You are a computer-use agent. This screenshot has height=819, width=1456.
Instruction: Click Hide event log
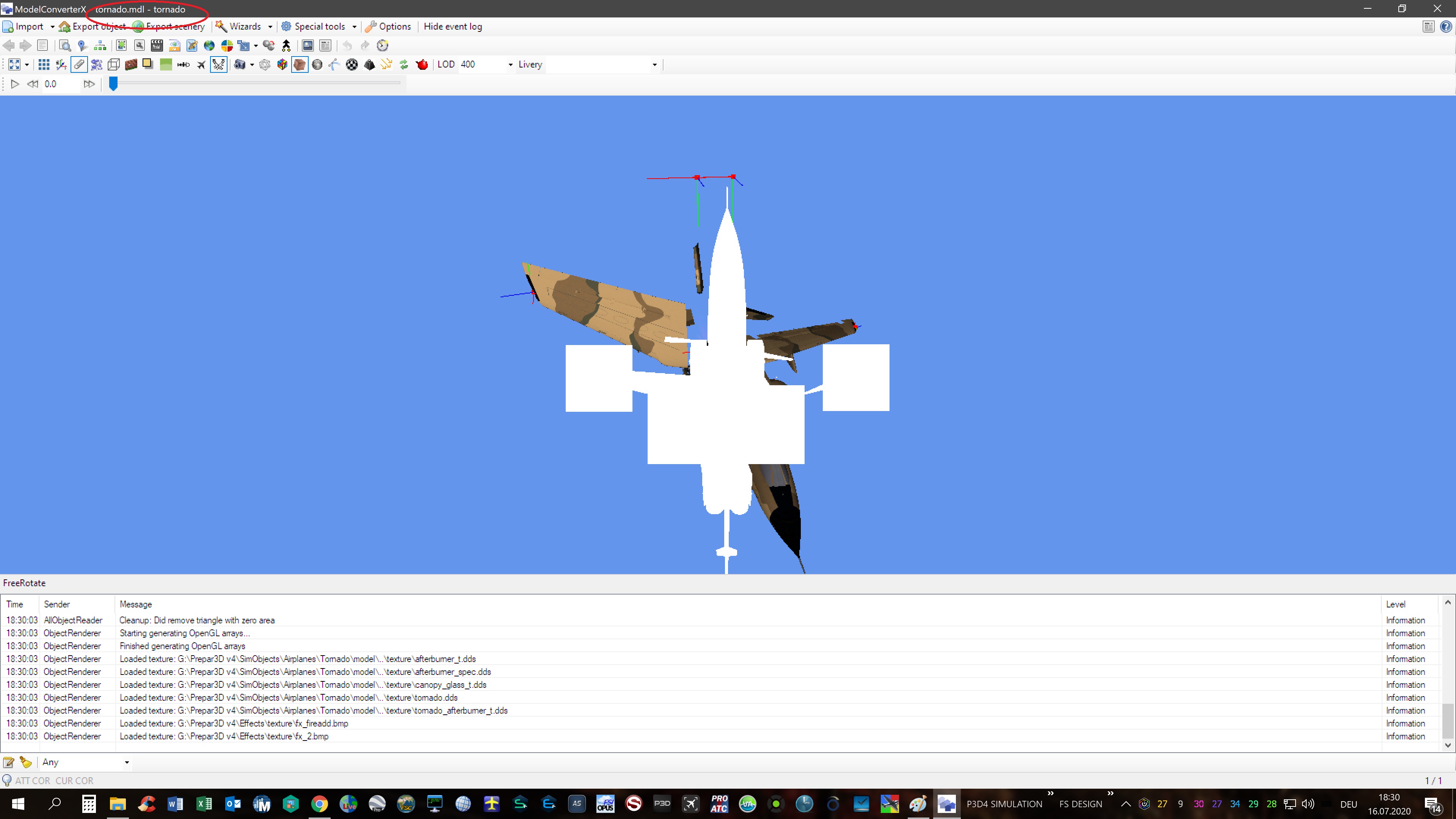click(x=452, y=27)
